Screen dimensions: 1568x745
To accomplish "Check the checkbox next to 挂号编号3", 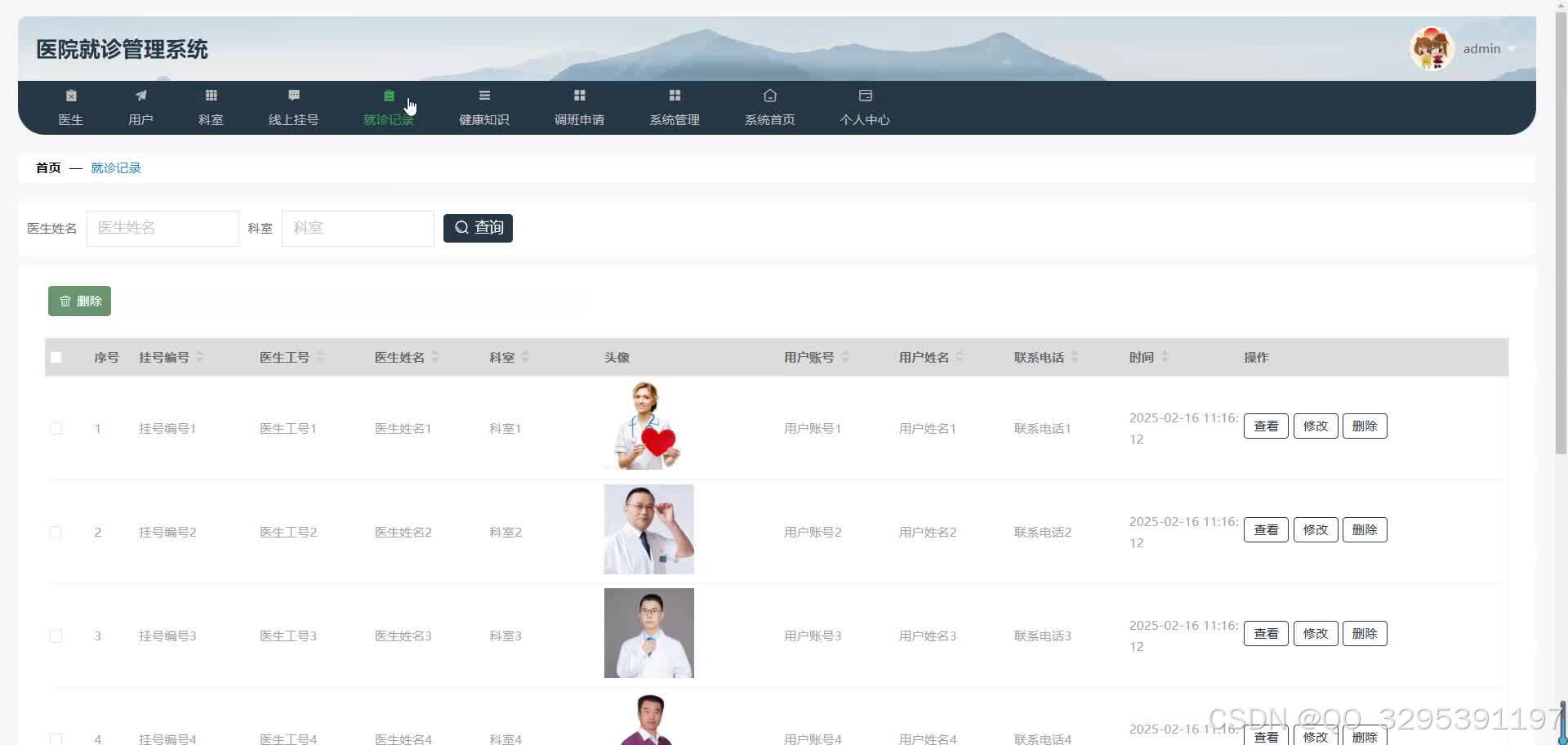I will [56, 636].
